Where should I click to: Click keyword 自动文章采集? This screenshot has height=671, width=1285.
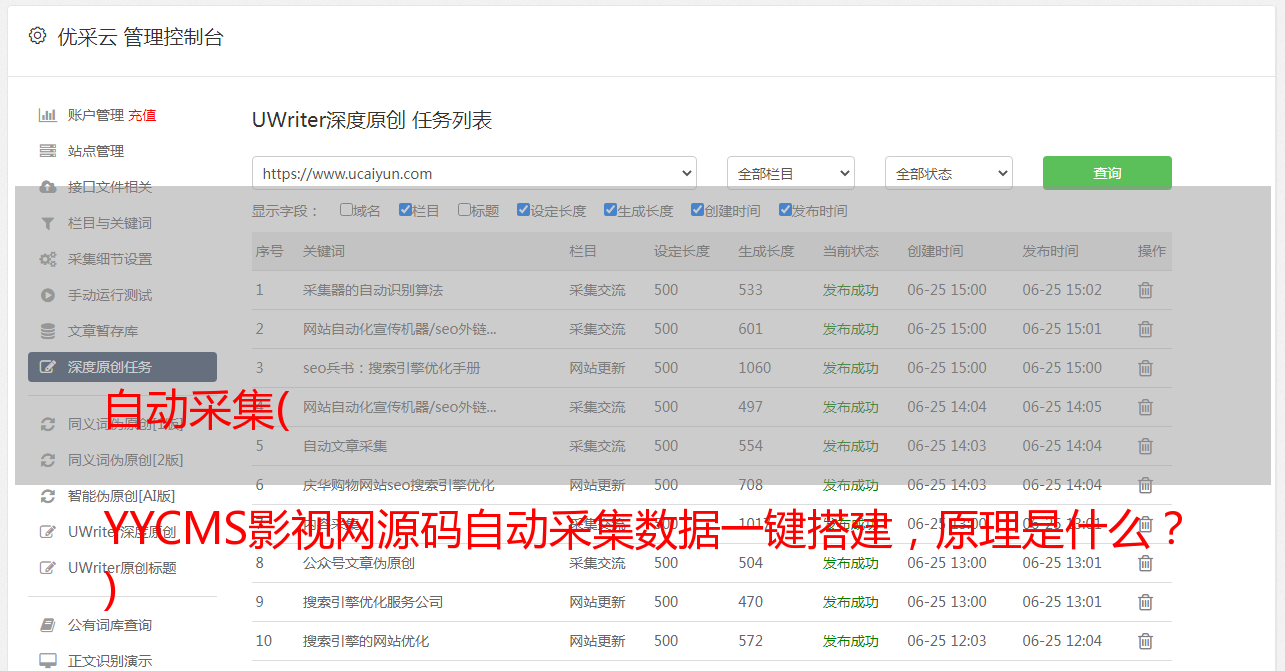coord(345,446)
